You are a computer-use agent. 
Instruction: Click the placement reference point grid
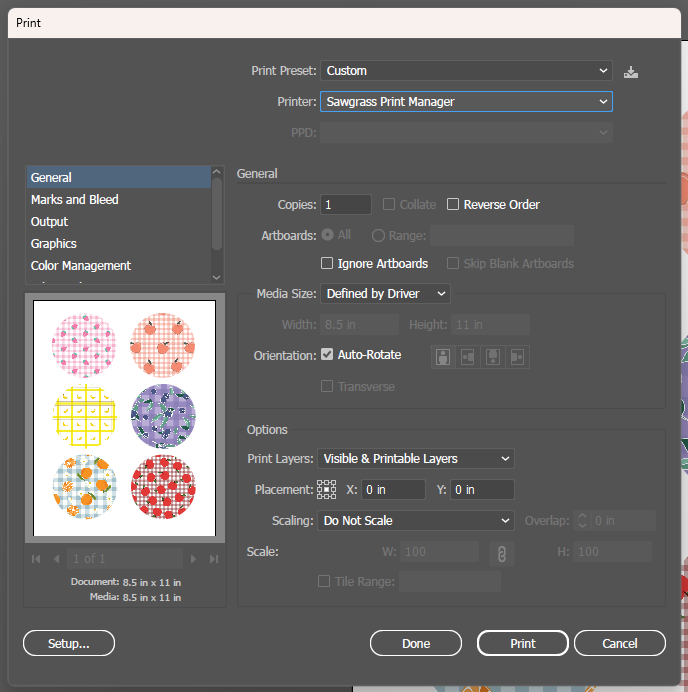(327, 489)
